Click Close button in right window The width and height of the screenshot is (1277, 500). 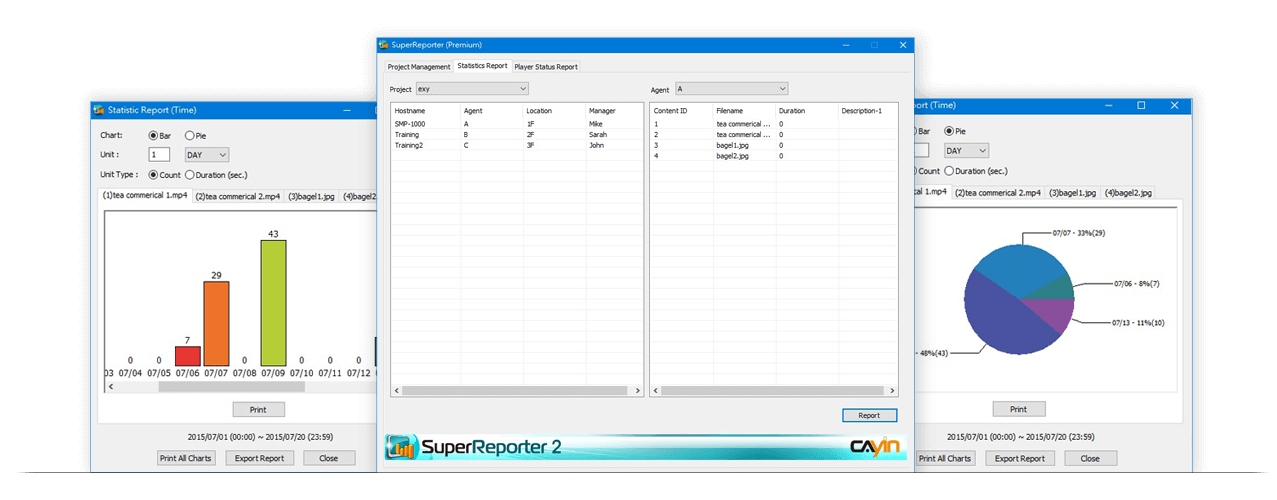point(1090,458)
